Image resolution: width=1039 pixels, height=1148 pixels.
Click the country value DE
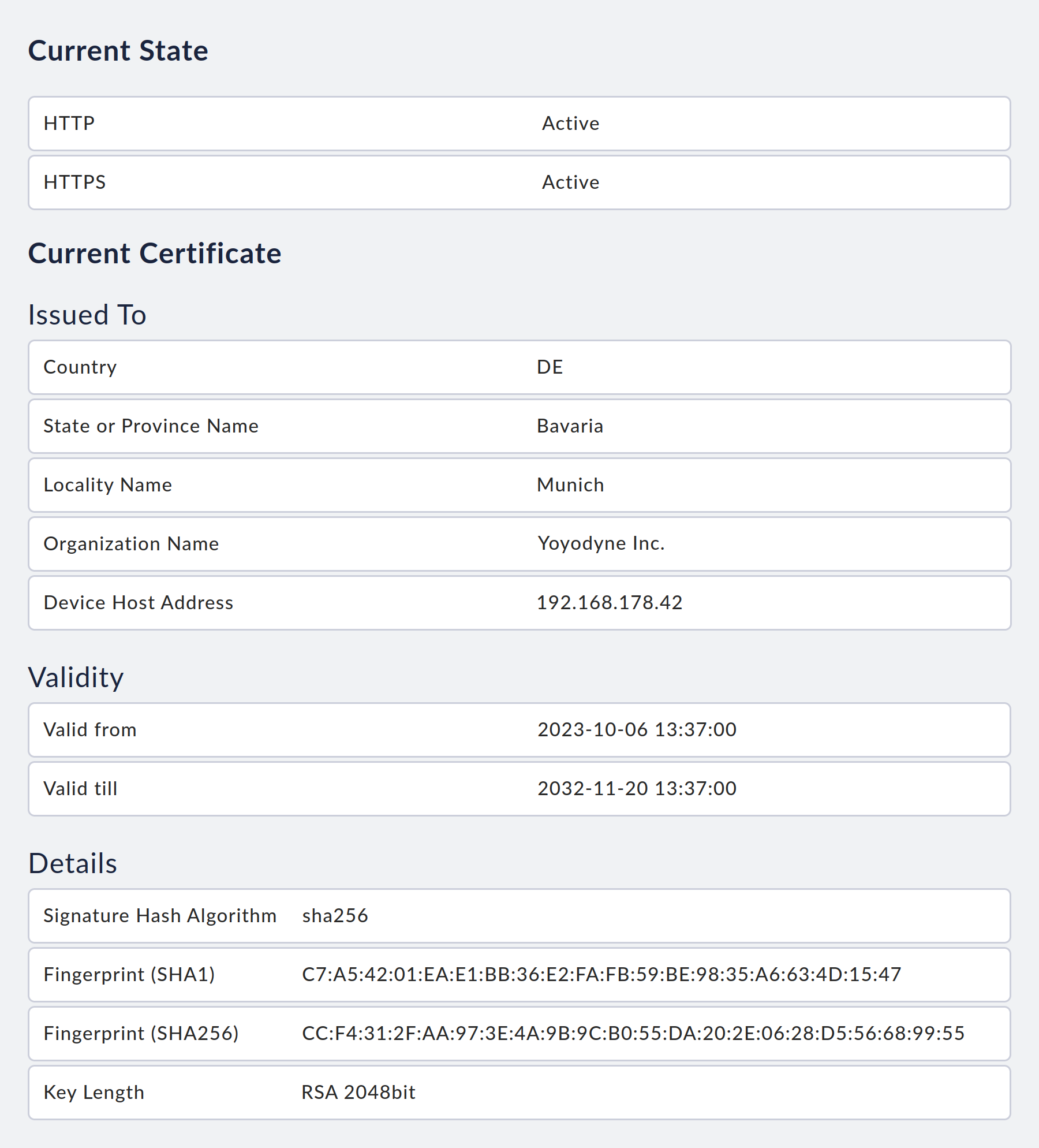point(550,367)
